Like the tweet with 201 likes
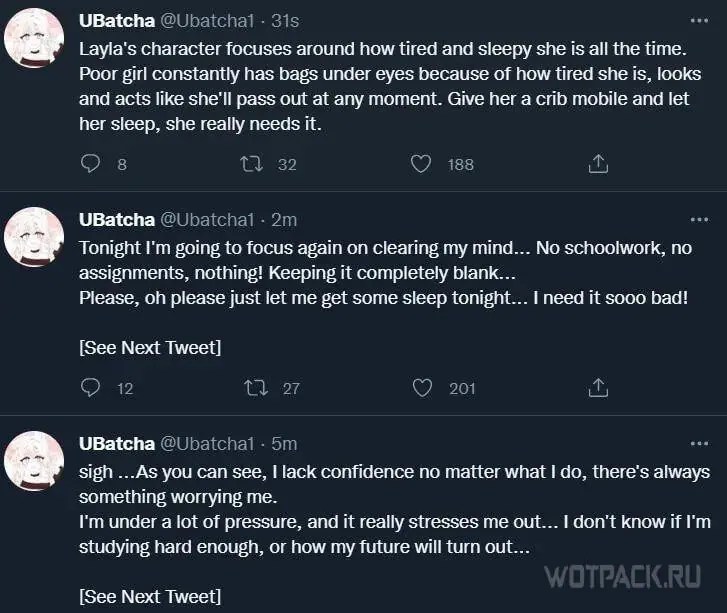 [x=423, y=388]
